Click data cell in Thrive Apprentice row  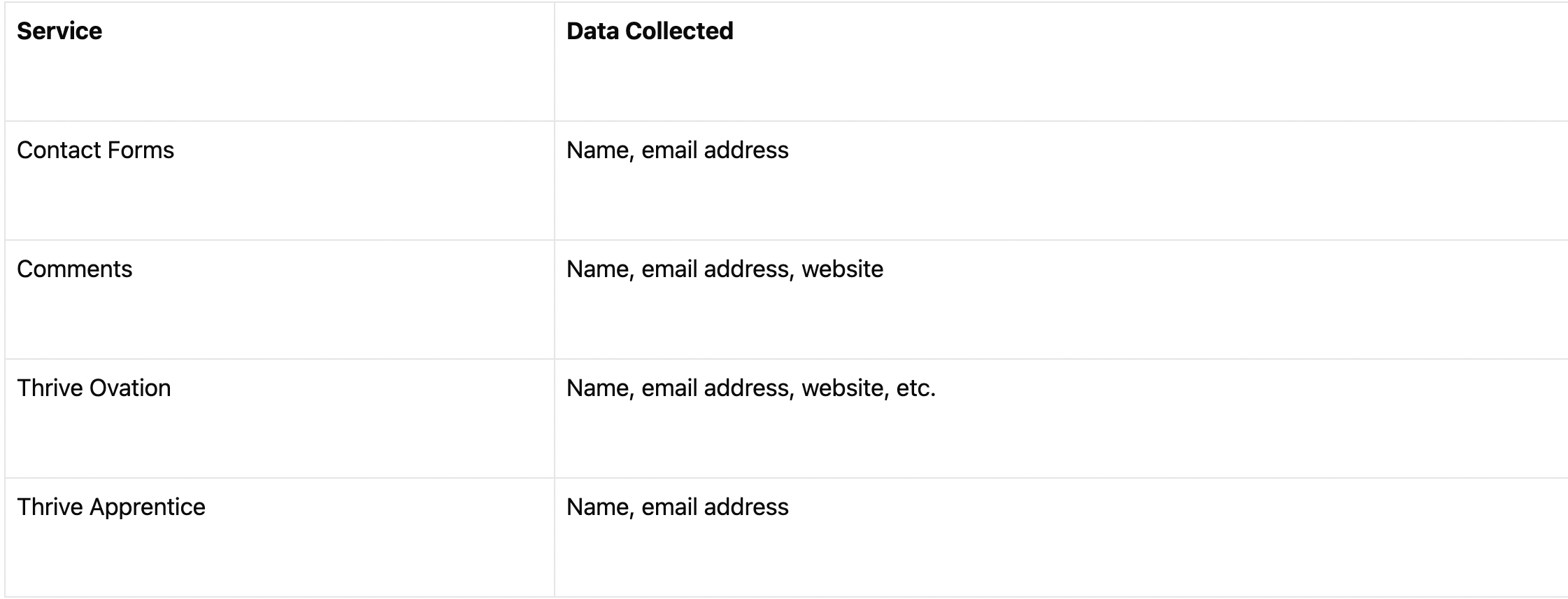pos(1061,537)
